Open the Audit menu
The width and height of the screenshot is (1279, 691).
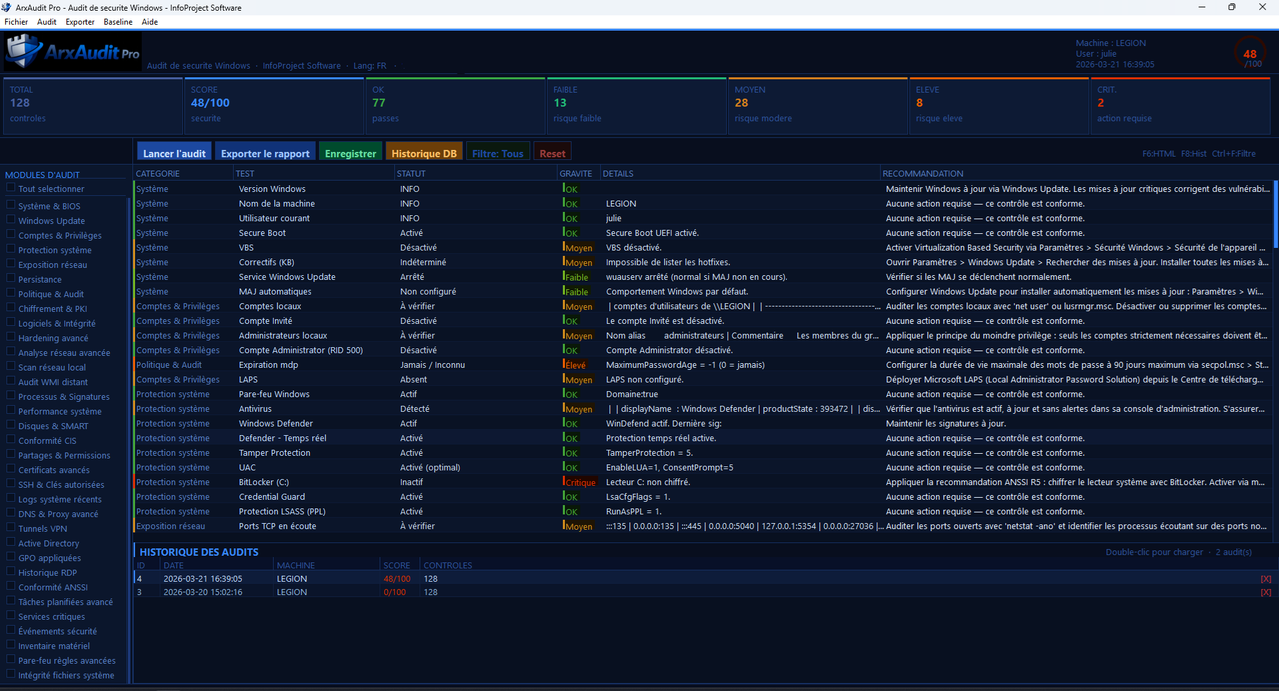[x=47, y=21]
